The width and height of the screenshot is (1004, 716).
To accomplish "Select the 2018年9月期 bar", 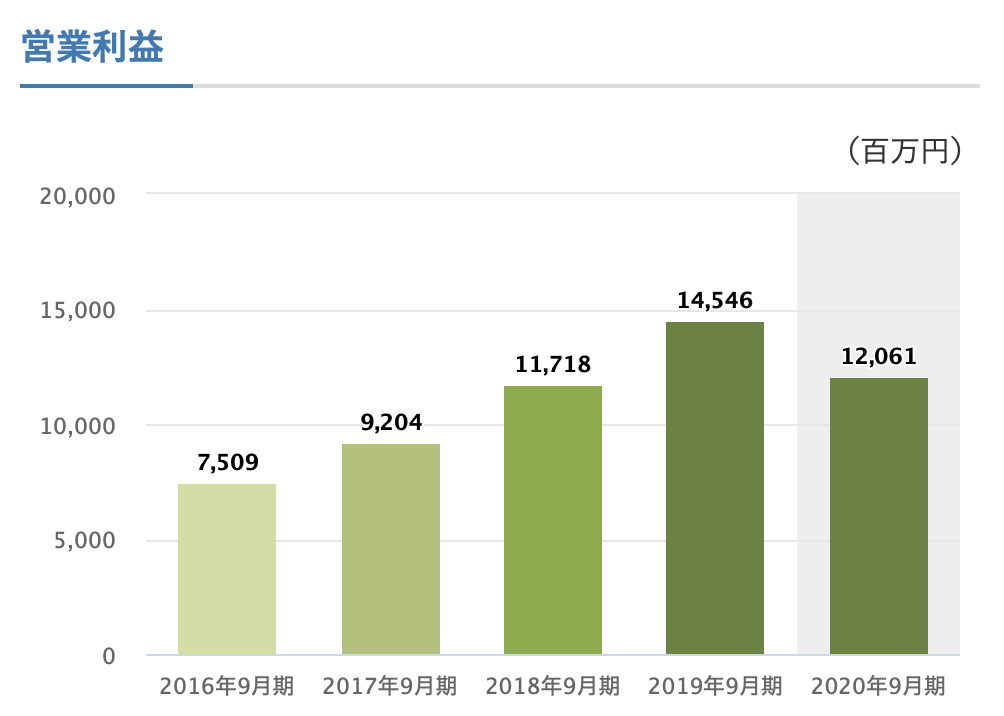I will click(x=553, y=520).
